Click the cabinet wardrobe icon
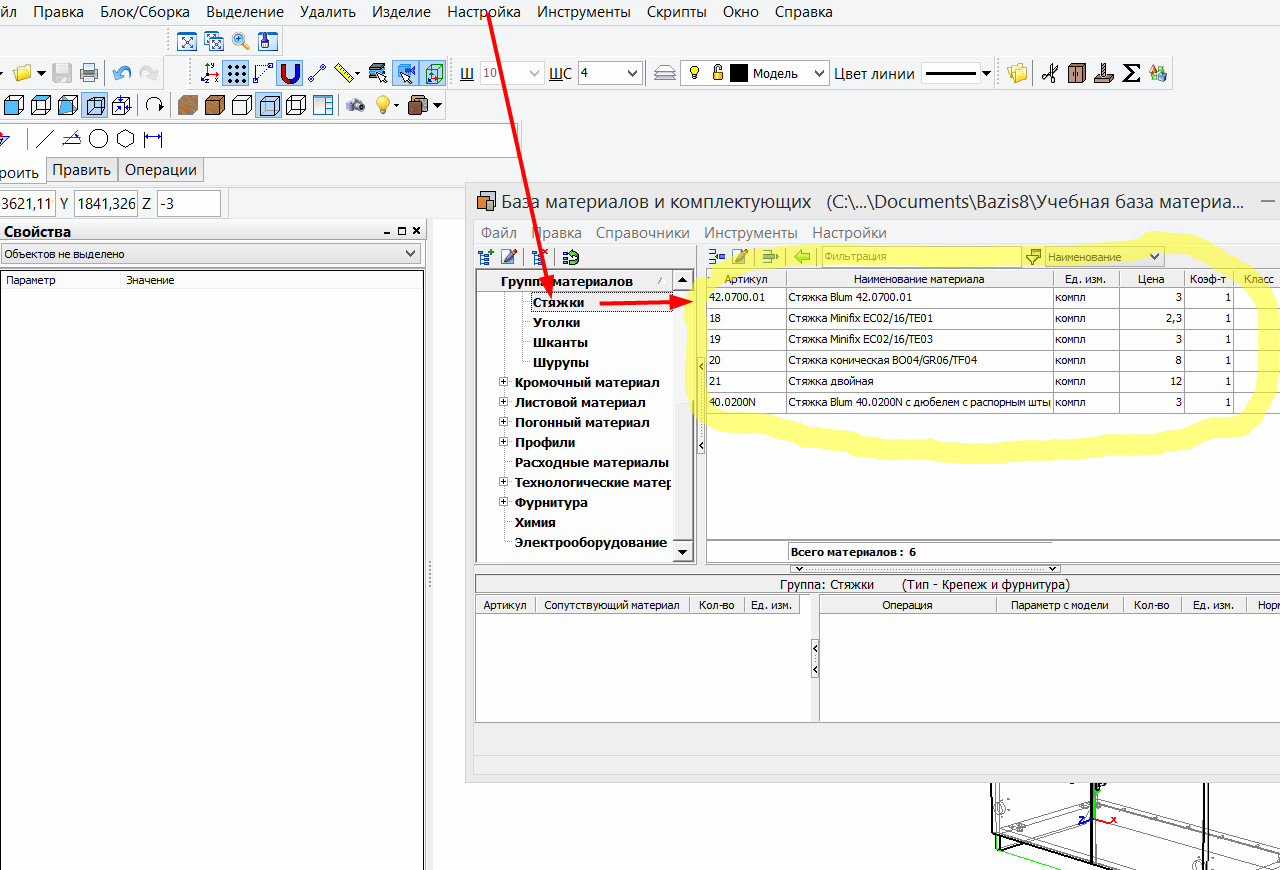 tap(1077, 73)
